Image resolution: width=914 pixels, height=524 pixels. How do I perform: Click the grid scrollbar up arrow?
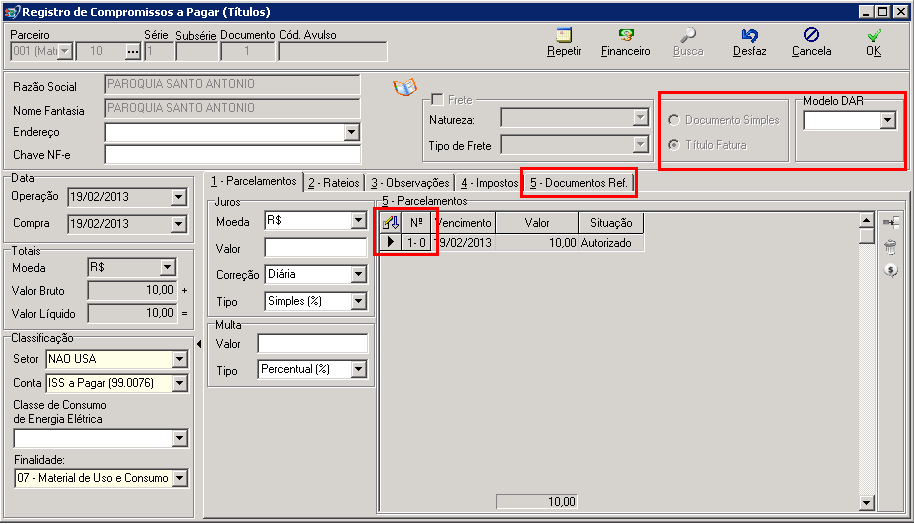click(x=867, y=220)
